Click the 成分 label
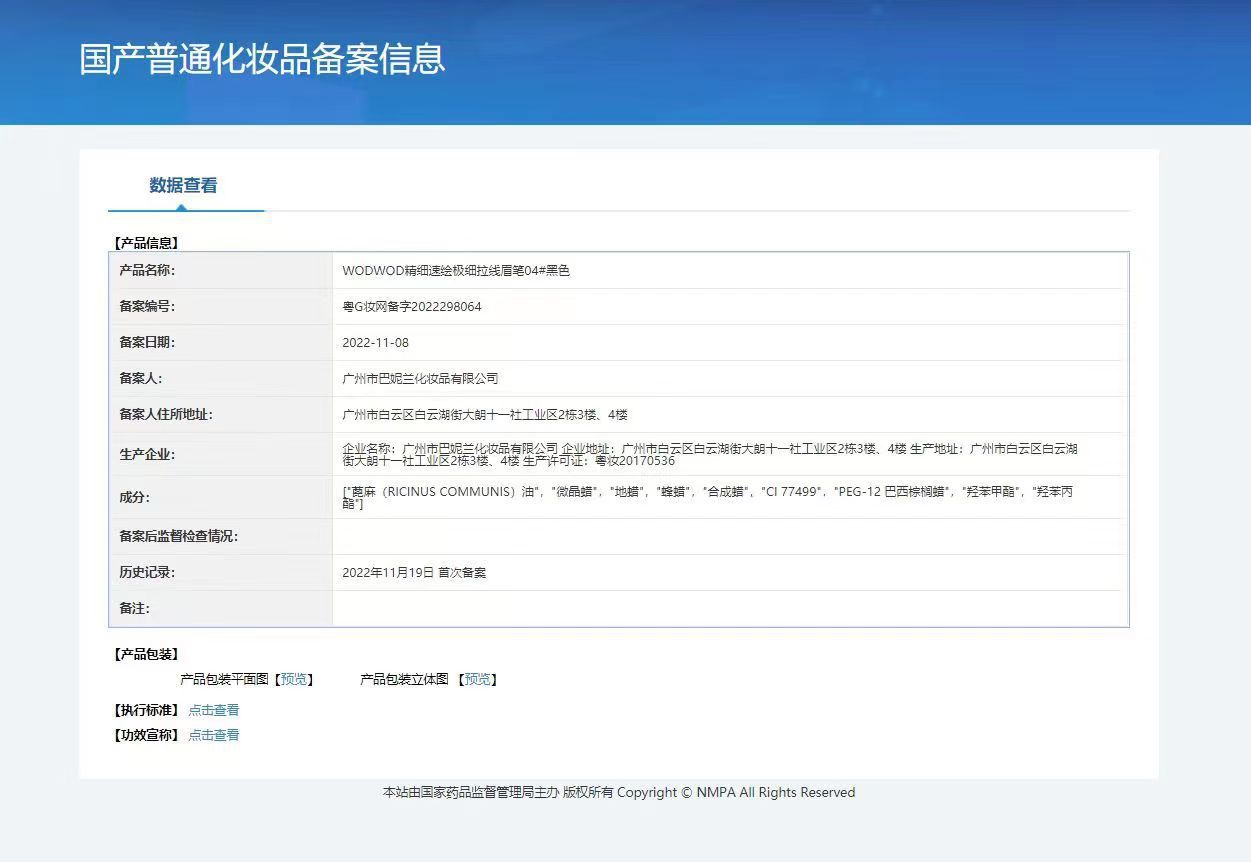 [x=134, y=498]
